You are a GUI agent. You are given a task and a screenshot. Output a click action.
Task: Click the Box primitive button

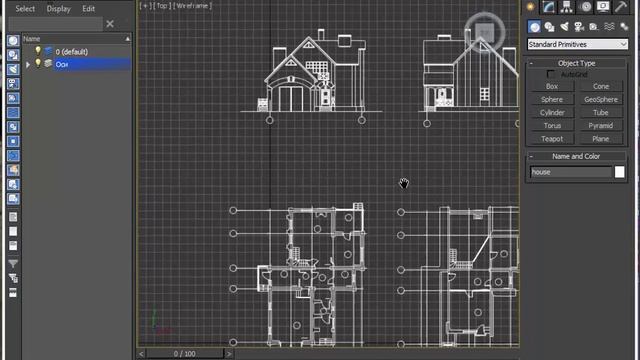552,86
